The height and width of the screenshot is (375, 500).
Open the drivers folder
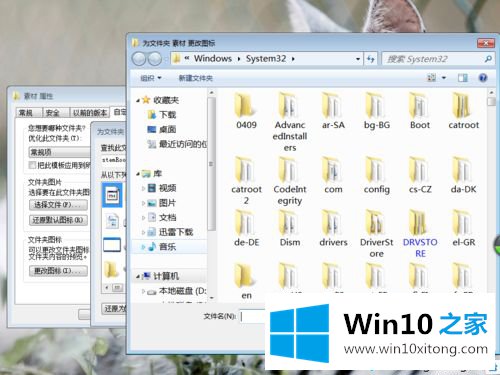click(x=333, y=229)
